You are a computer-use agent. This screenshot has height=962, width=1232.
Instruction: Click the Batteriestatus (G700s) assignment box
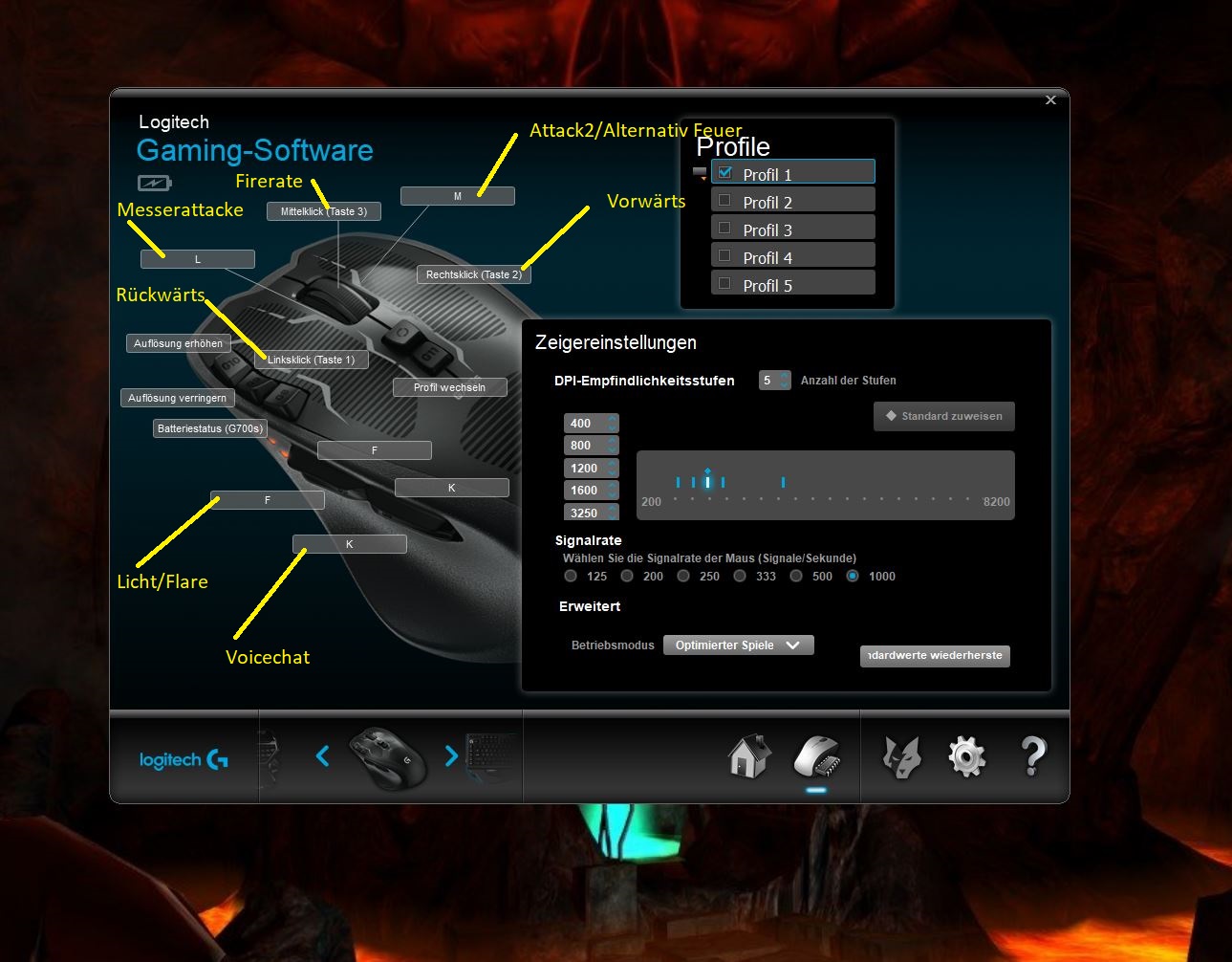tap(210, 428)
